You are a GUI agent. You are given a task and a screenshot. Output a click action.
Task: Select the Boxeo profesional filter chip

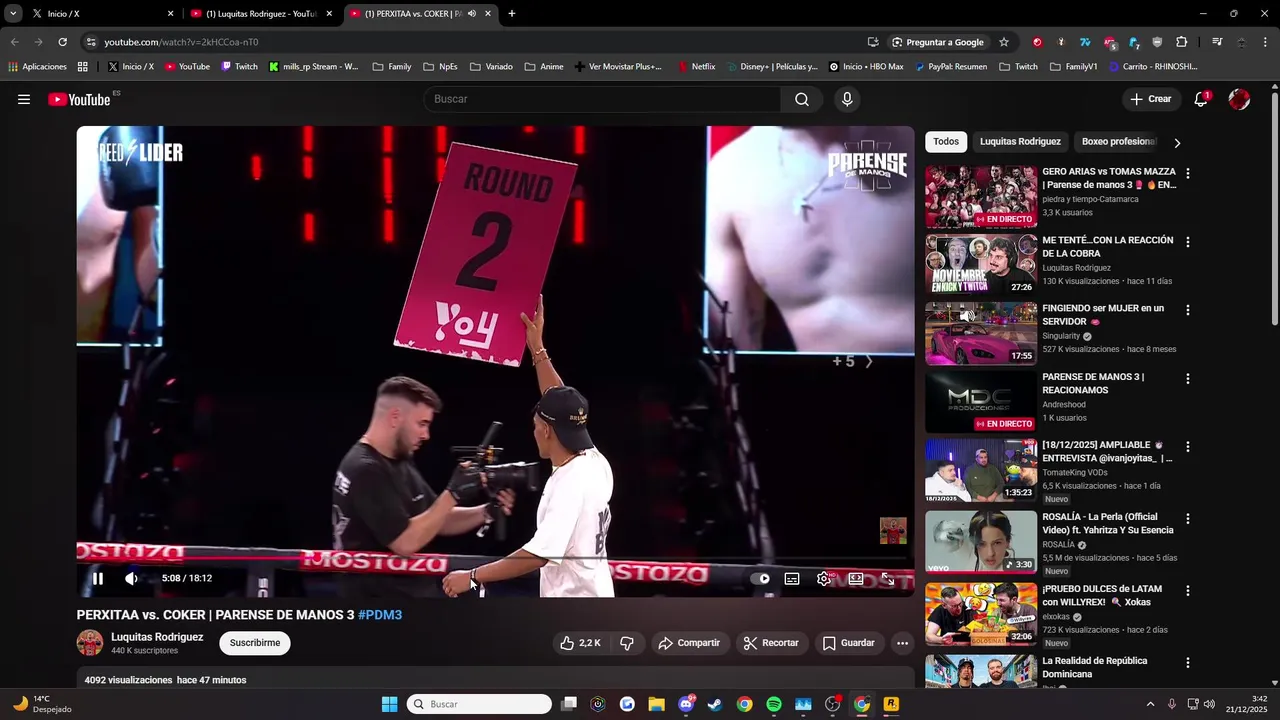click(x=1118, y=142)
